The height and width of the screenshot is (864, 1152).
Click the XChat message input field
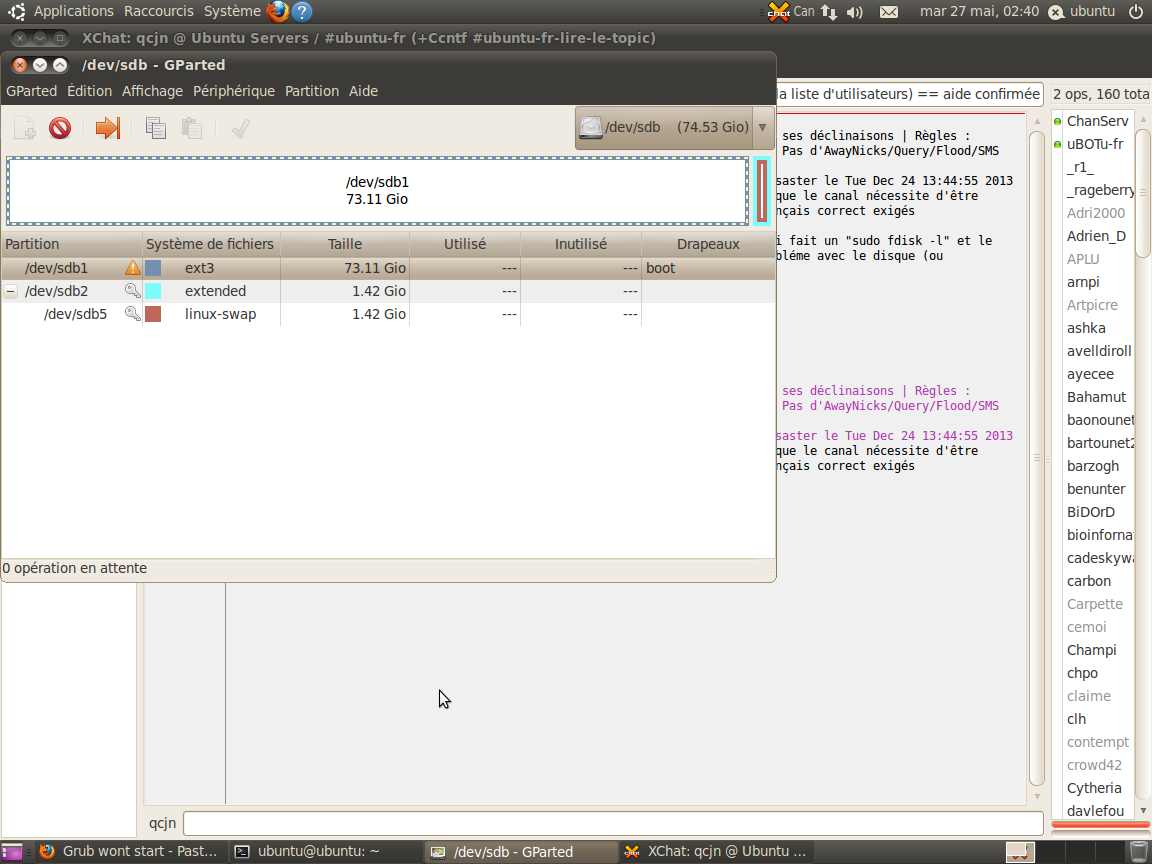tap(613, 823)
